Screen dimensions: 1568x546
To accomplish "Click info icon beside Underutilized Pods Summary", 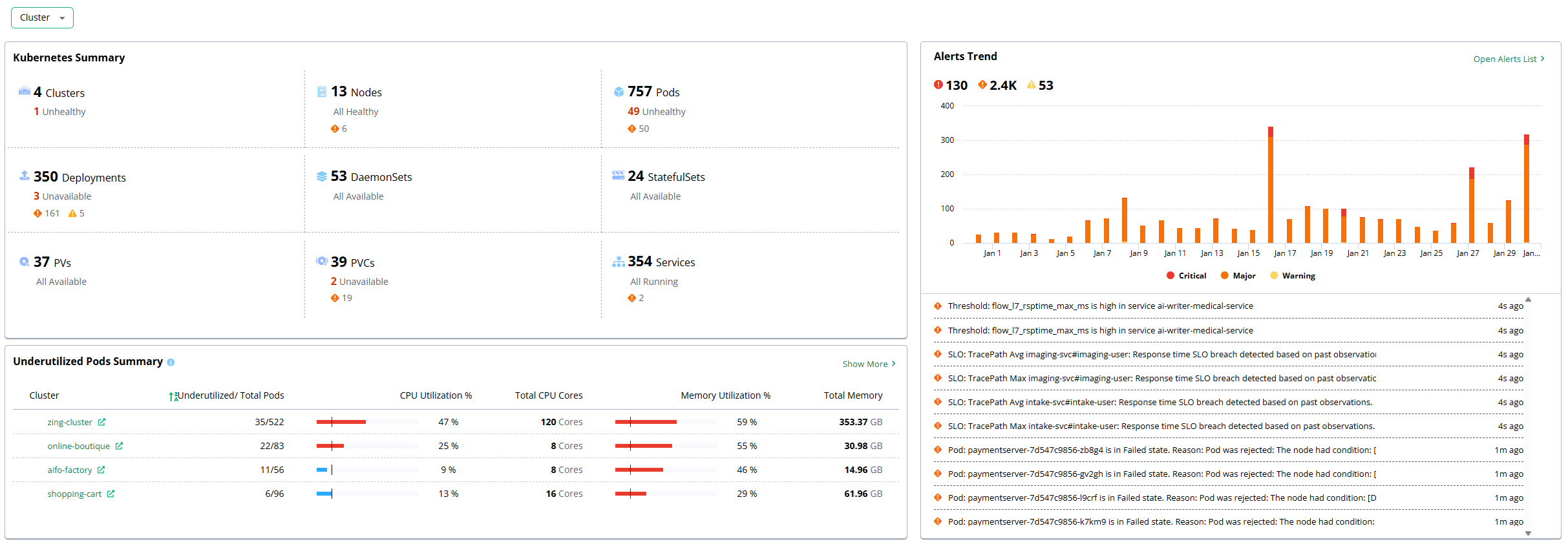I will tap(171, 362).
